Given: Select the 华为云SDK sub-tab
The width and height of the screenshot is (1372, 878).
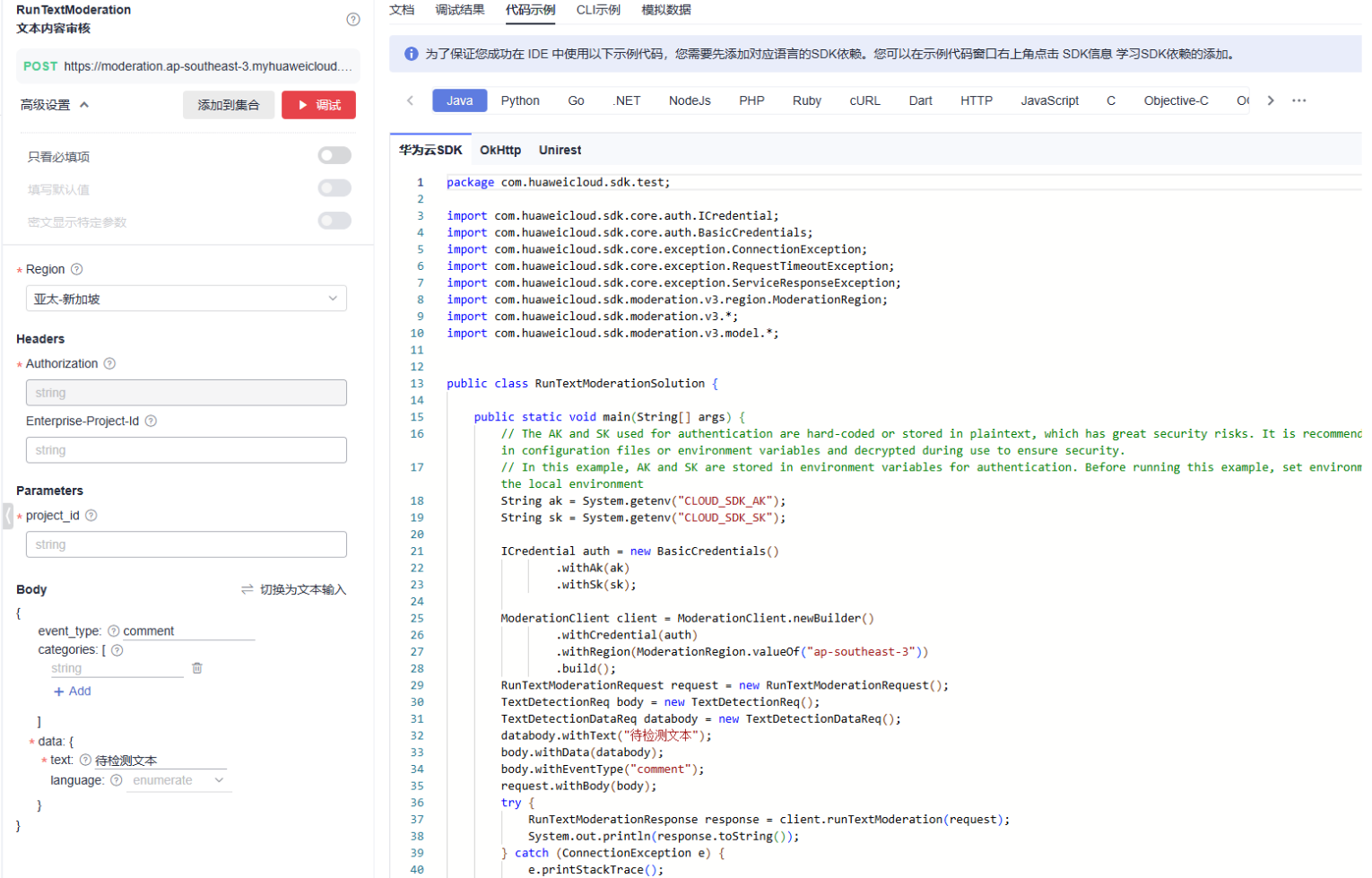Looking at the screenshot, I should [x=430, y=150].
